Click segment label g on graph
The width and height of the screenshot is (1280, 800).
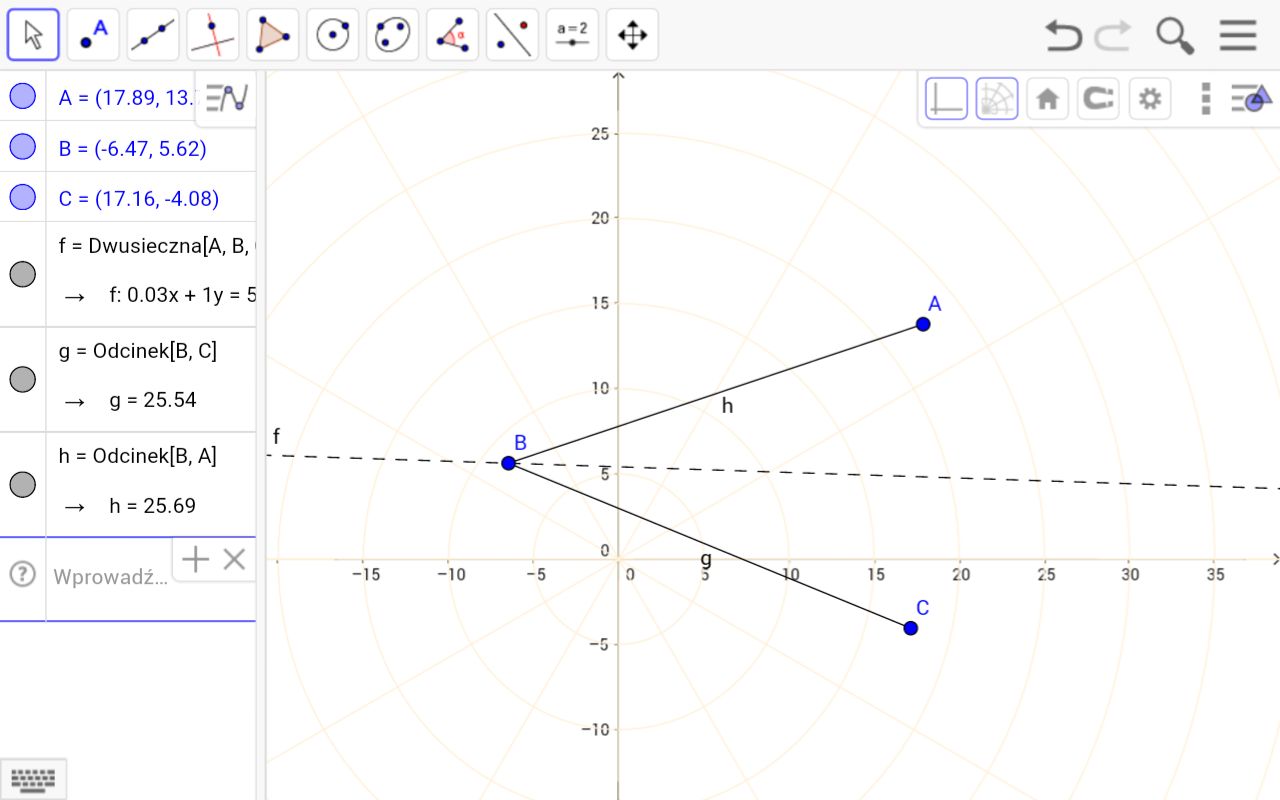pyautogui.click(x=706, y=558)
